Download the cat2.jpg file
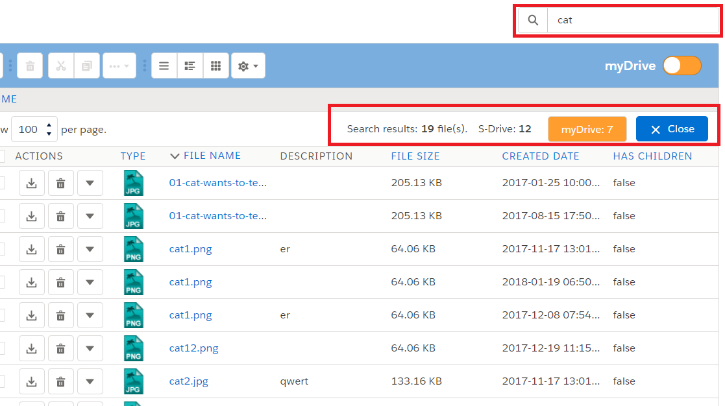Image resolution: width=725 pixels, height=406 pixels. 31,381
